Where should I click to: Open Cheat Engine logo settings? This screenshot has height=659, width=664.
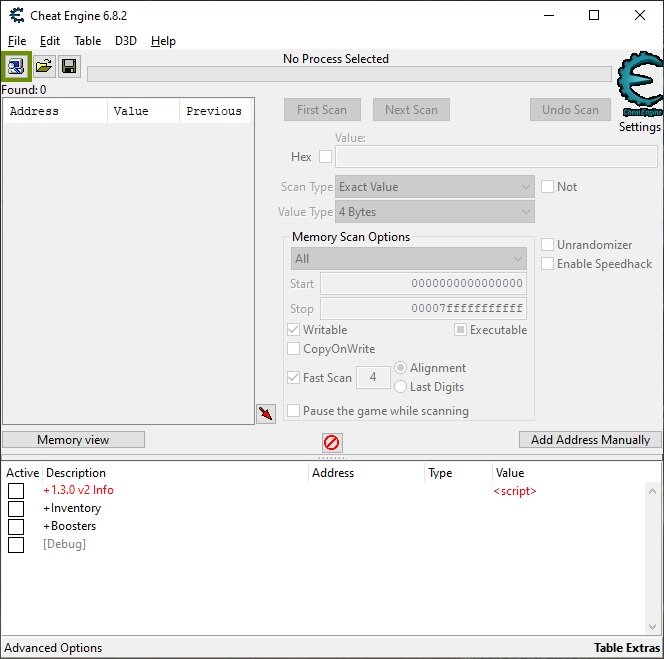click(x=640, y=84)
